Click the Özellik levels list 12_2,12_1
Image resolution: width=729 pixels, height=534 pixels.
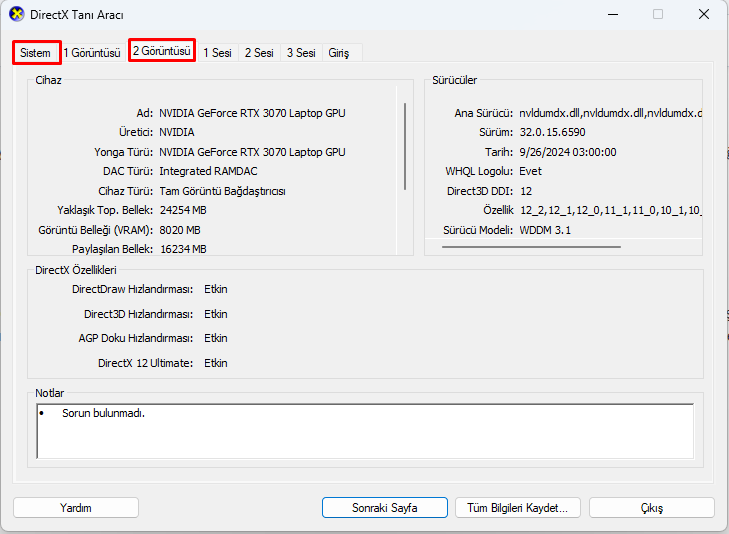pyautogui.click(x=610, y=210)
